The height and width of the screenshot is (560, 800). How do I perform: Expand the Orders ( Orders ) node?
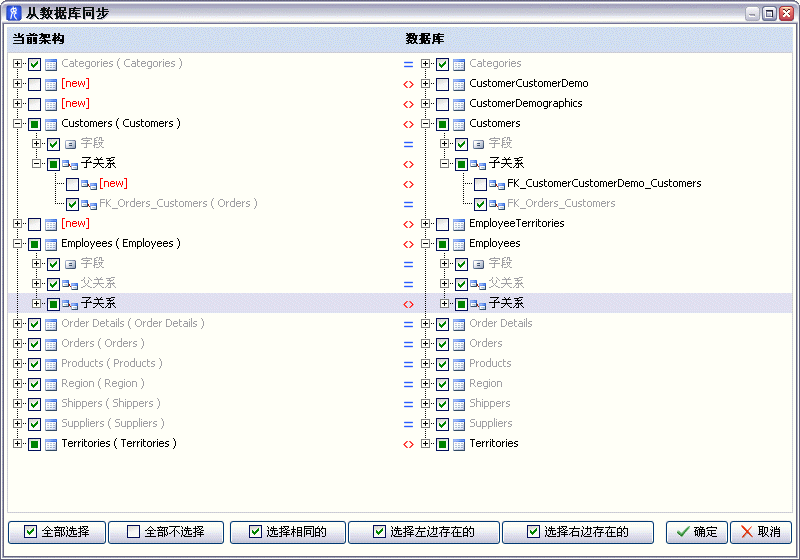17,344
